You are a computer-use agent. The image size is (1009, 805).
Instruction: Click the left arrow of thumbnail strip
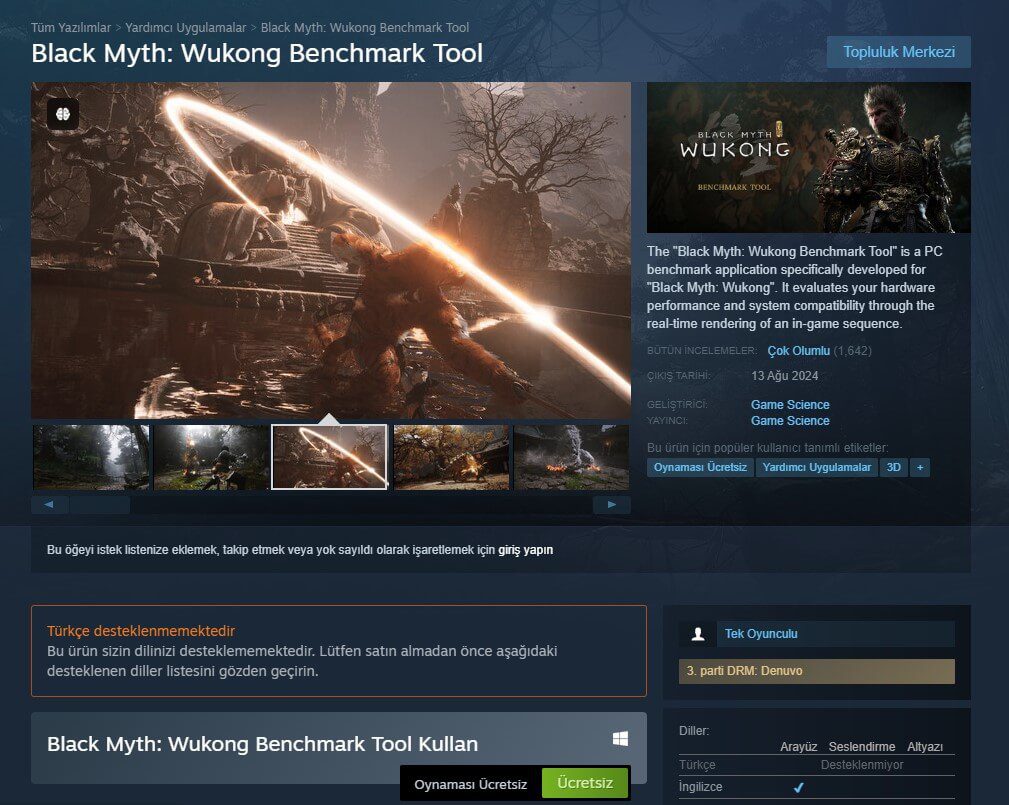(49, 505)
